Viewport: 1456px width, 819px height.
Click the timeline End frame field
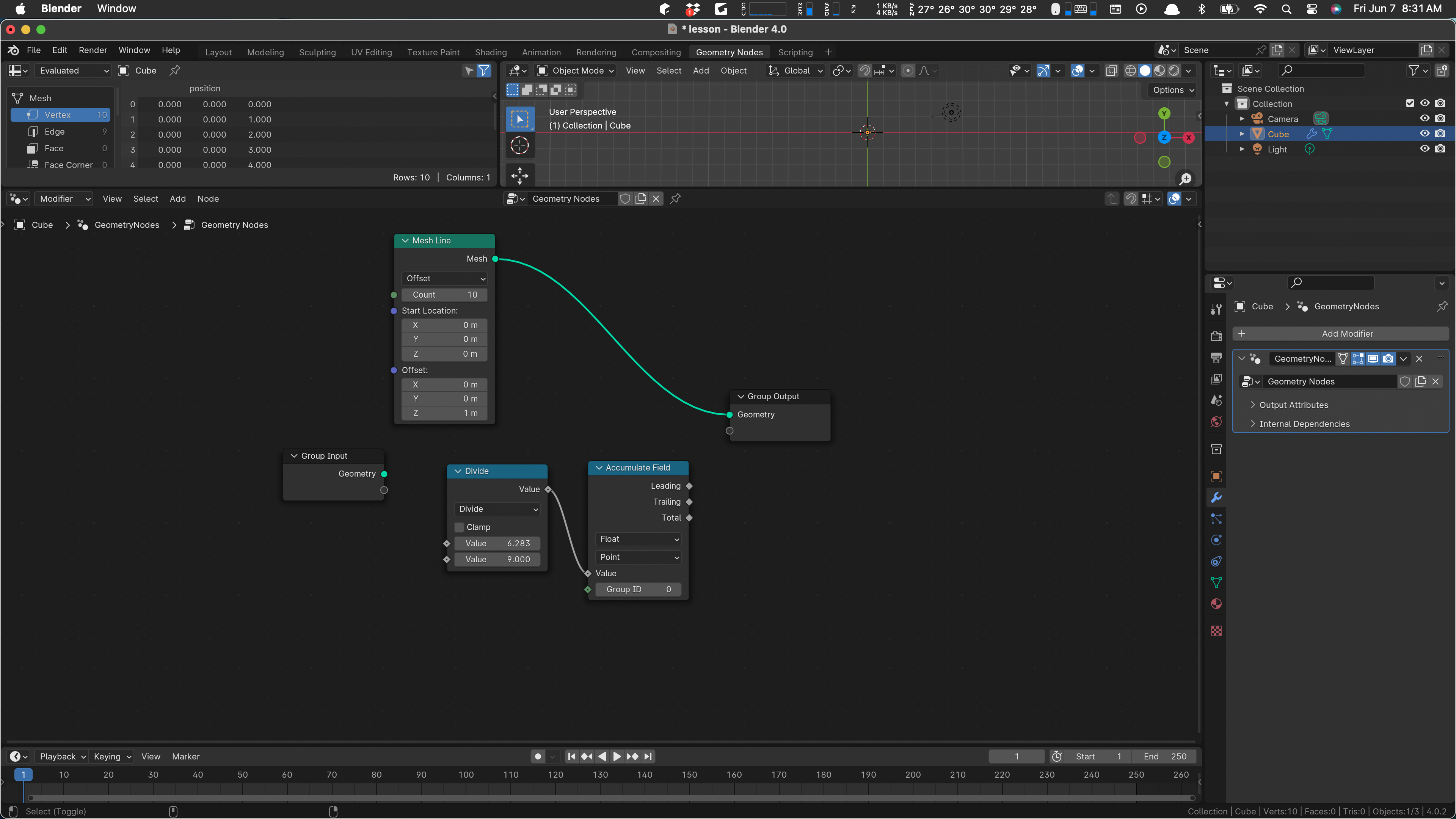click(x=1164, y=756)
